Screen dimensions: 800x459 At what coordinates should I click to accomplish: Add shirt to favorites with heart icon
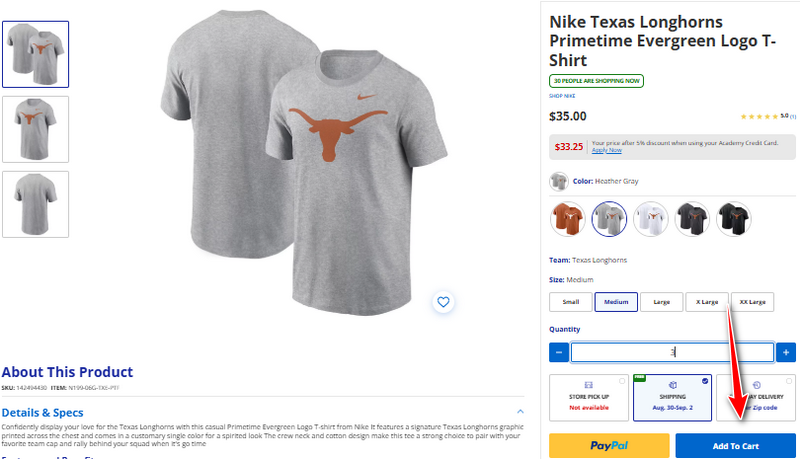pos(444,301)
